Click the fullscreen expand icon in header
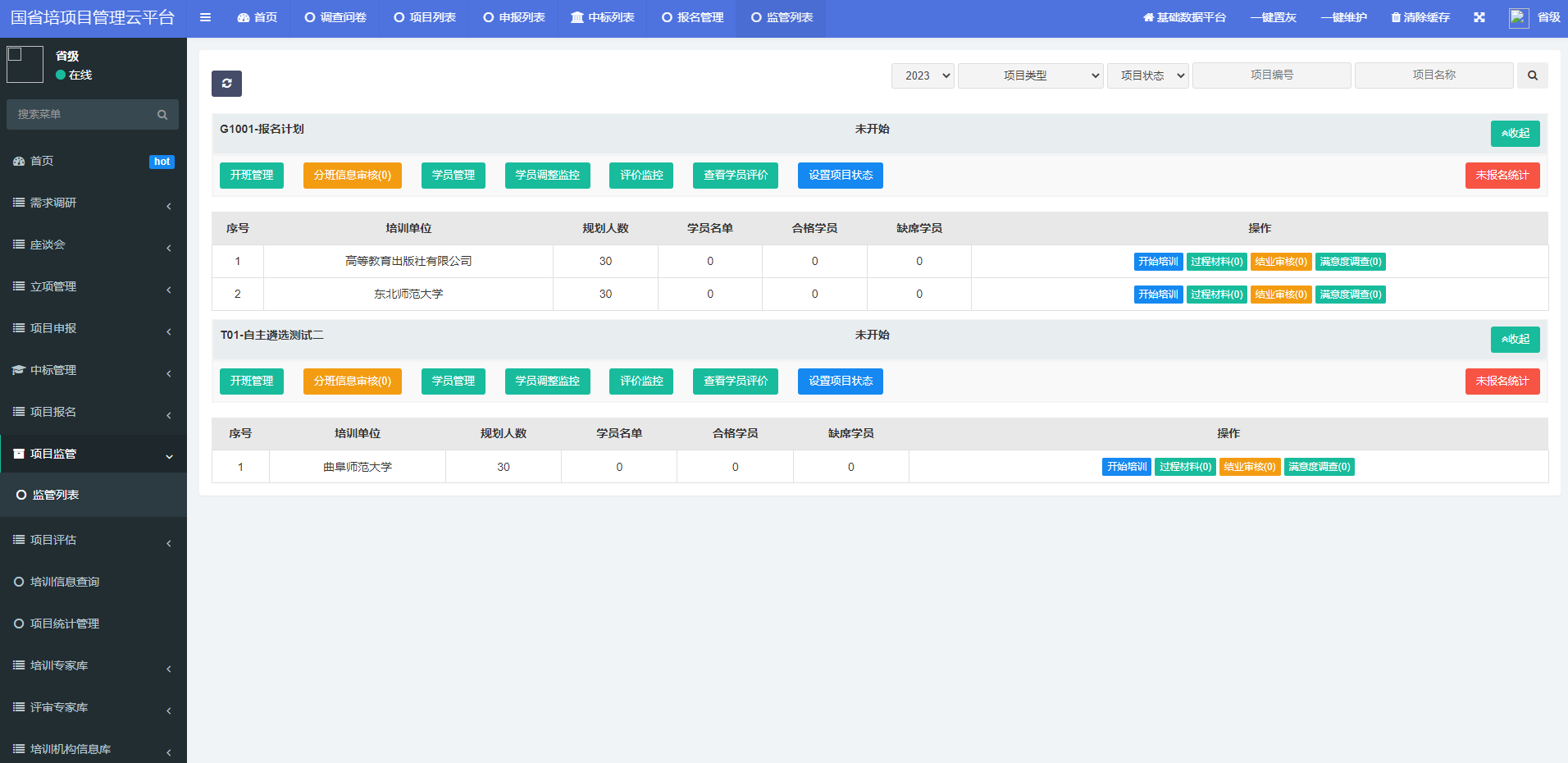 pyautogui.click(x=1479, y=17)
